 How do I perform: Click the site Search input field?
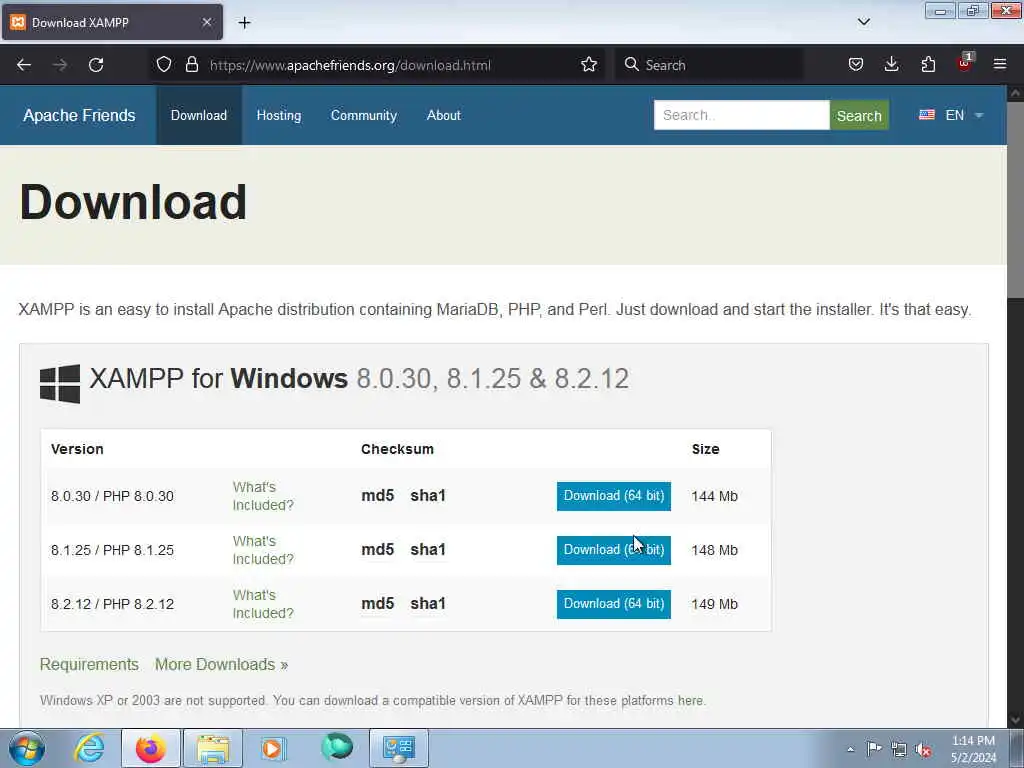(x=741, y=115)
